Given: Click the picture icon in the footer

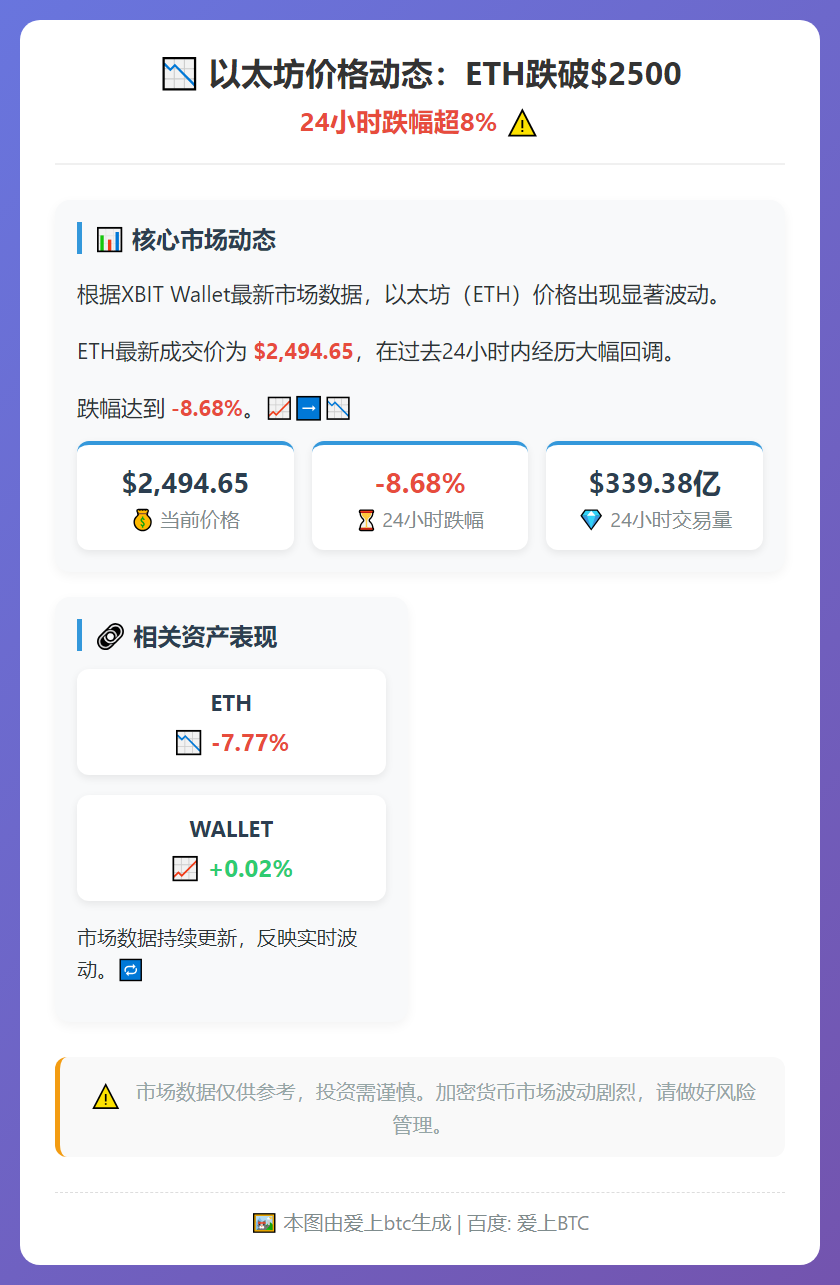Looking at the screenshot, I should [264, 1223].
